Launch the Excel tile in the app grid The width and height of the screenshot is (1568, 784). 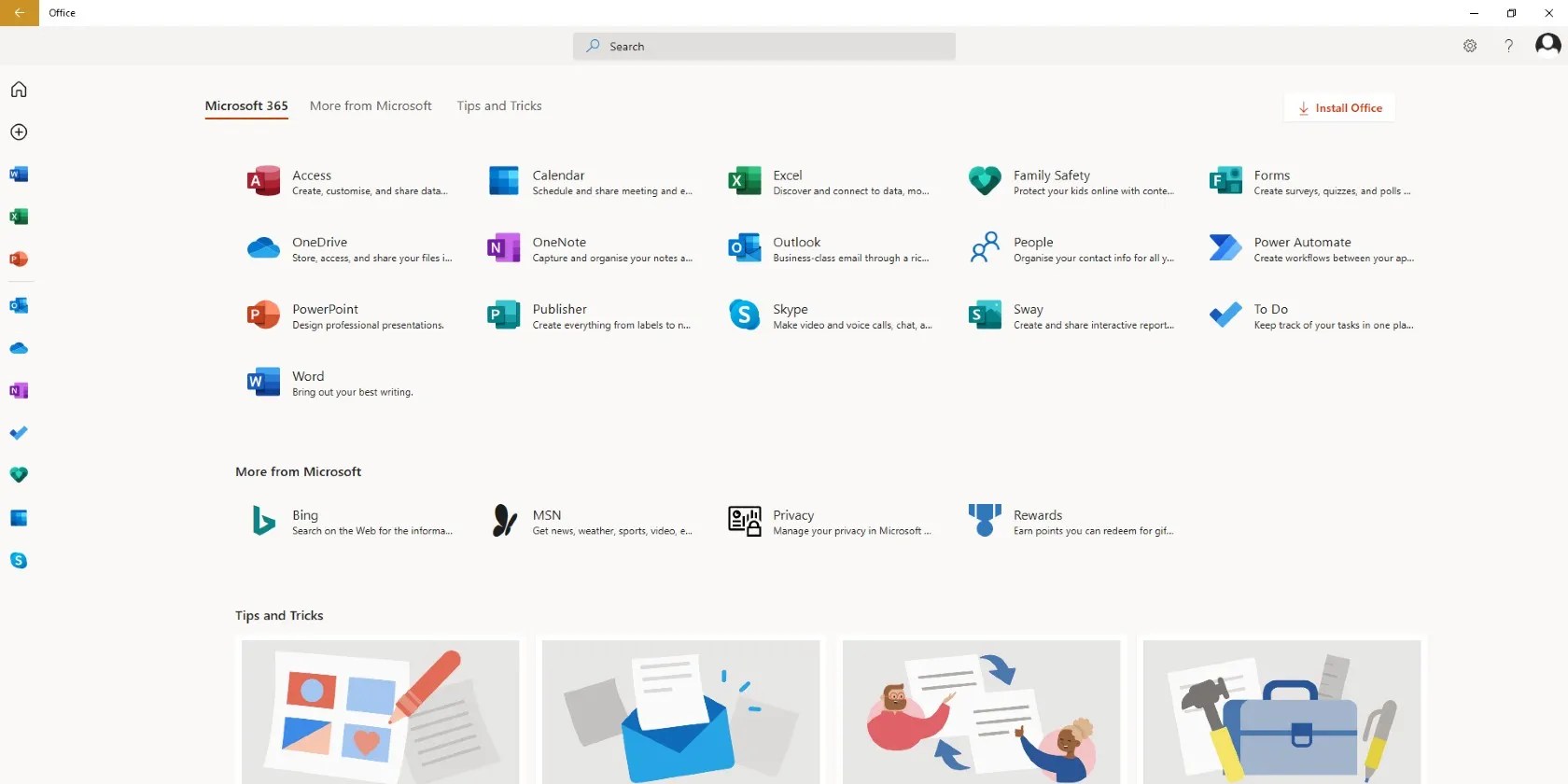click(830, 181)
